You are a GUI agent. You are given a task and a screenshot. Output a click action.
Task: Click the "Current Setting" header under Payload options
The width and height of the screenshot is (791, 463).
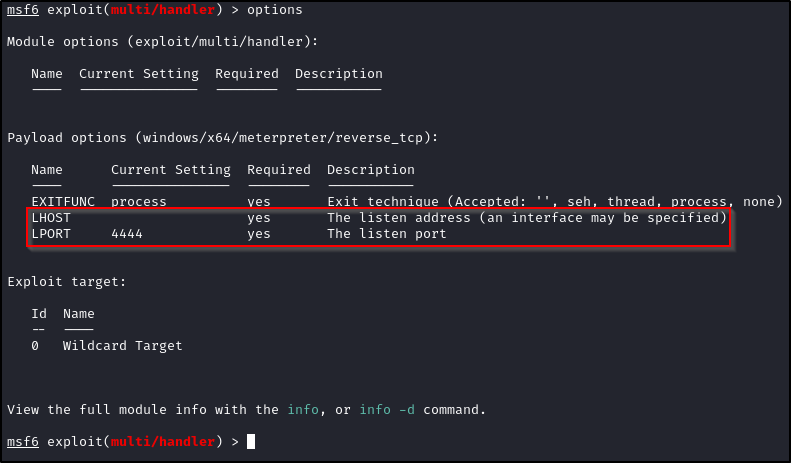tap(171, 170)
